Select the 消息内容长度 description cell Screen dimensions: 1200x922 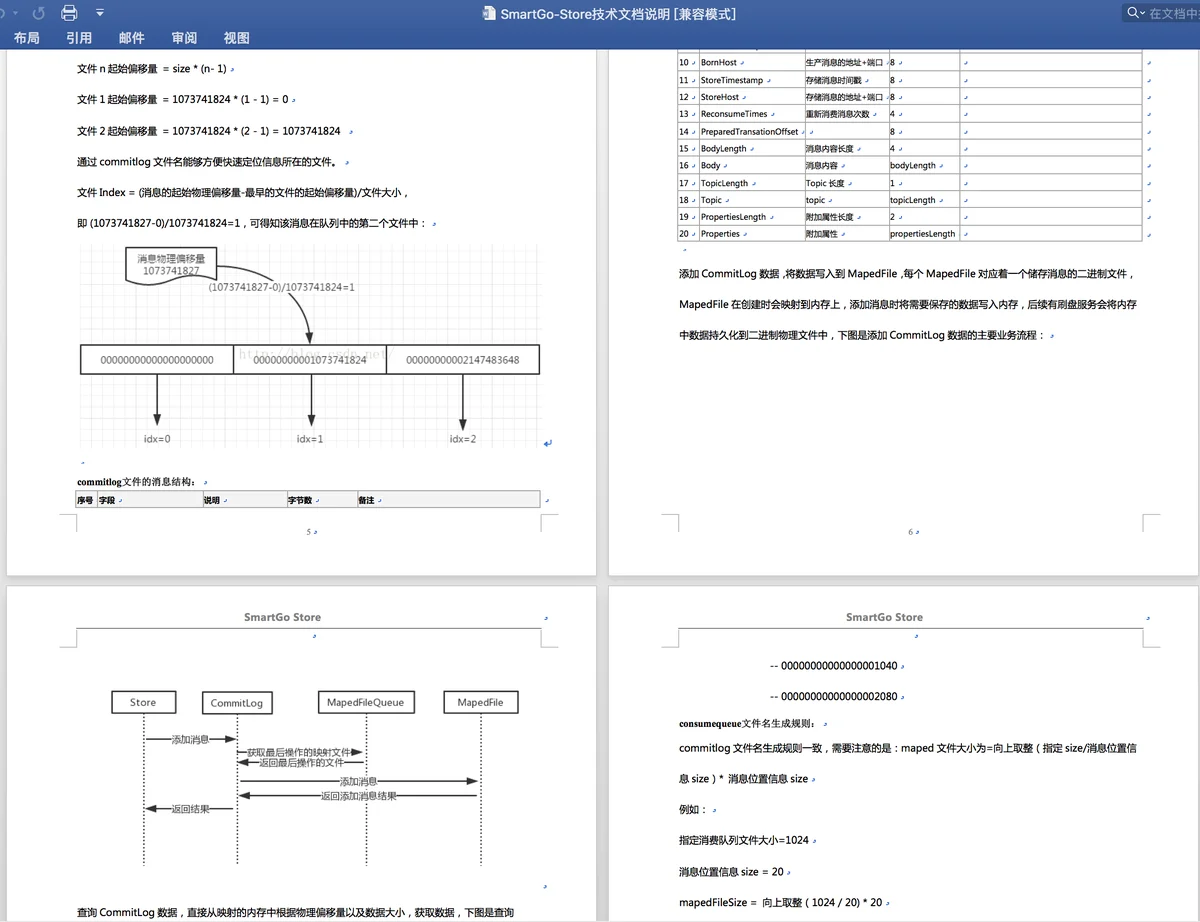[x=846, y=149]
